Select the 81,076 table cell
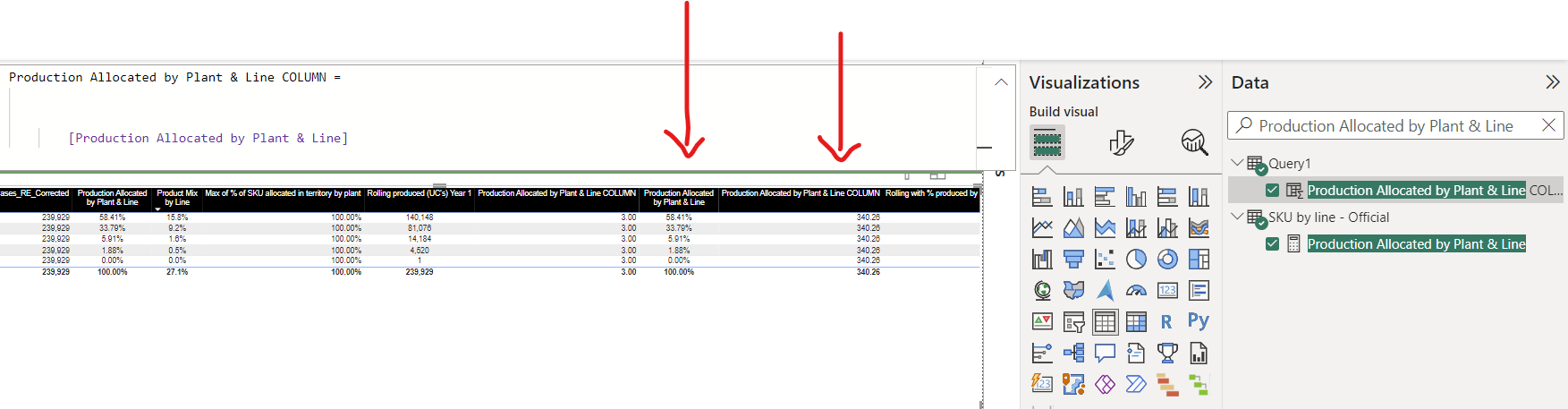The width and height of the screenshot is (1568, 409). point(420,228)
